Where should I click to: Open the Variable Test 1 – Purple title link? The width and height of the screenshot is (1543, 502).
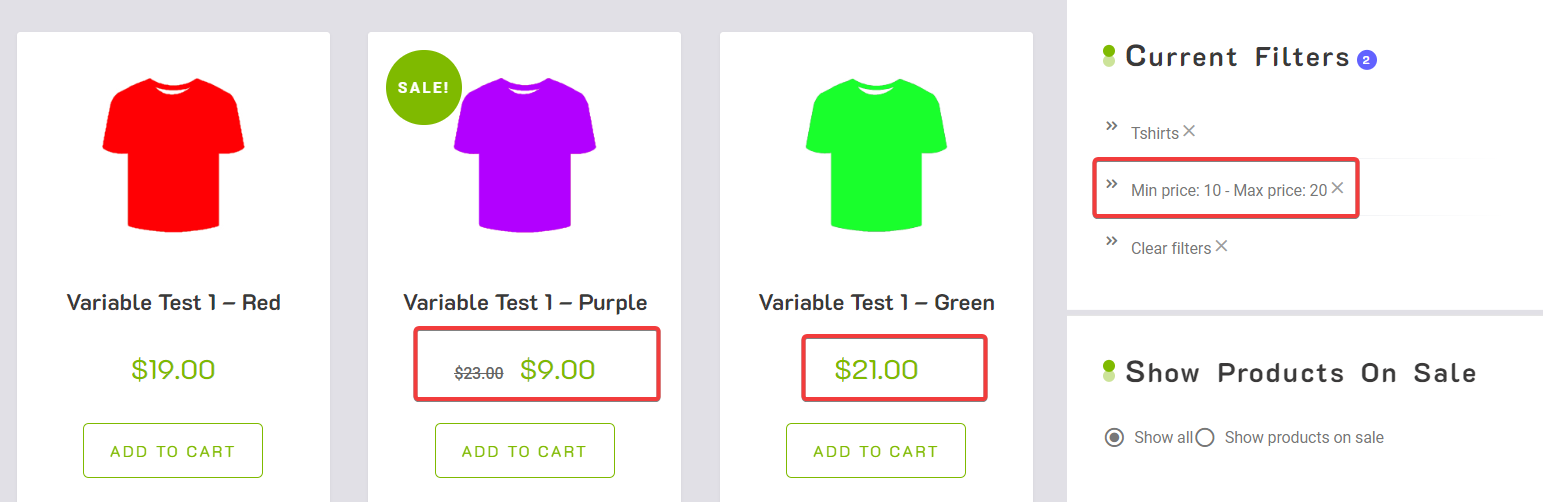tap(525, 302)
